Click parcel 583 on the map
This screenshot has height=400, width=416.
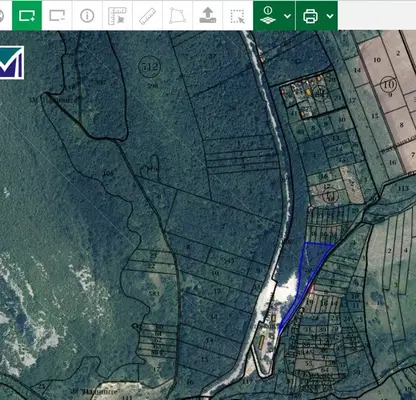154,294
